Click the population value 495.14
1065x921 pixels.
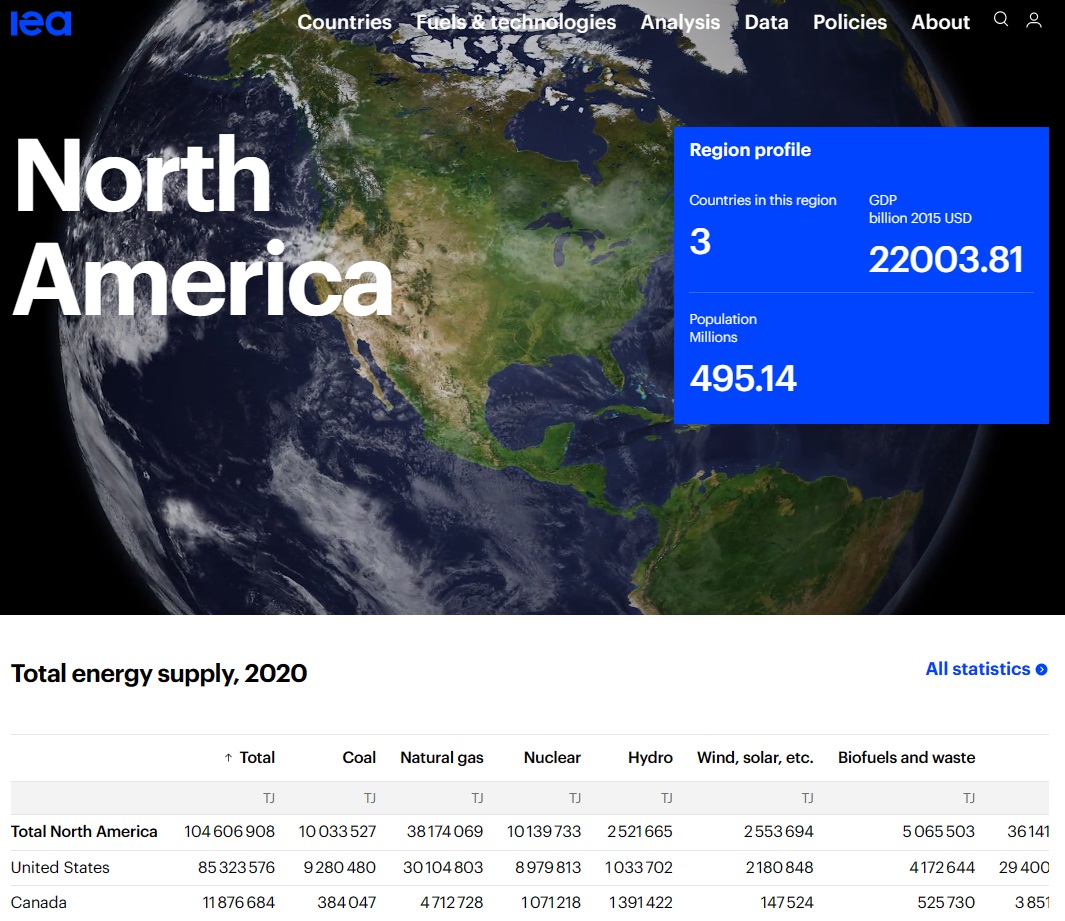point(742,378)
